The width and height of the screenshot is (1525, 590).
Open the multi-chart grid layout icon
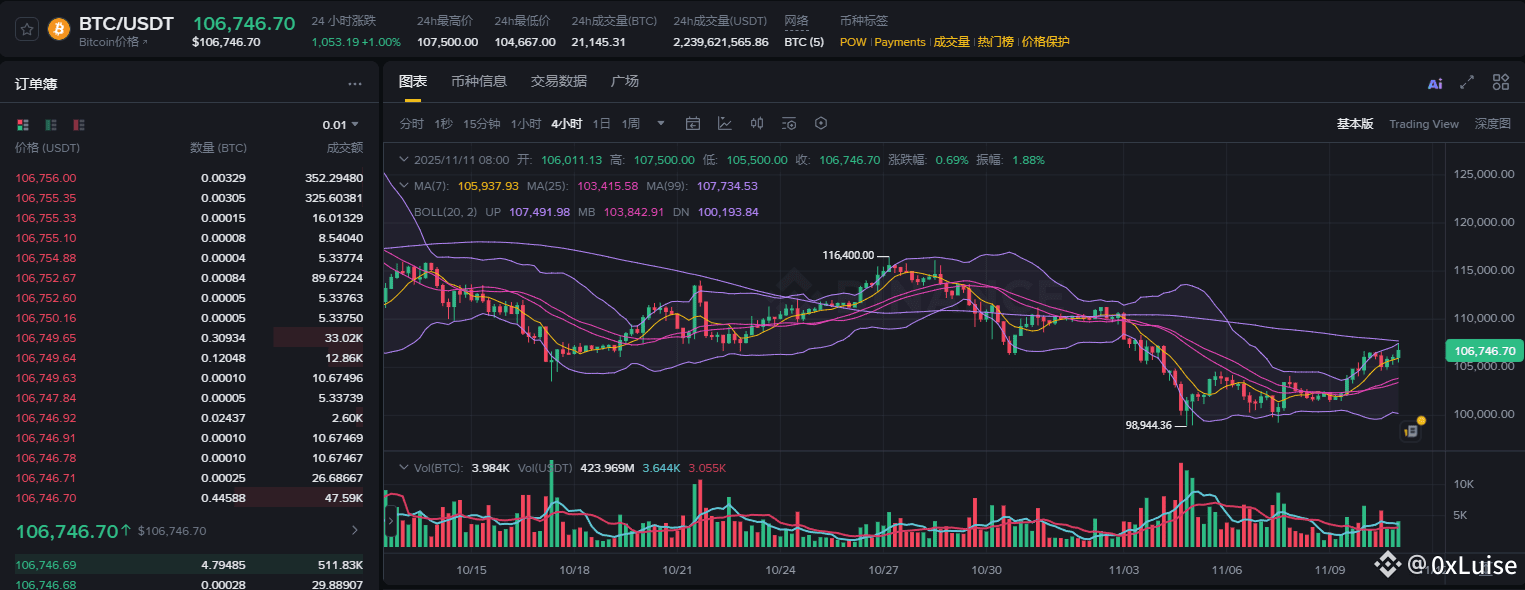coord(1501,82)
